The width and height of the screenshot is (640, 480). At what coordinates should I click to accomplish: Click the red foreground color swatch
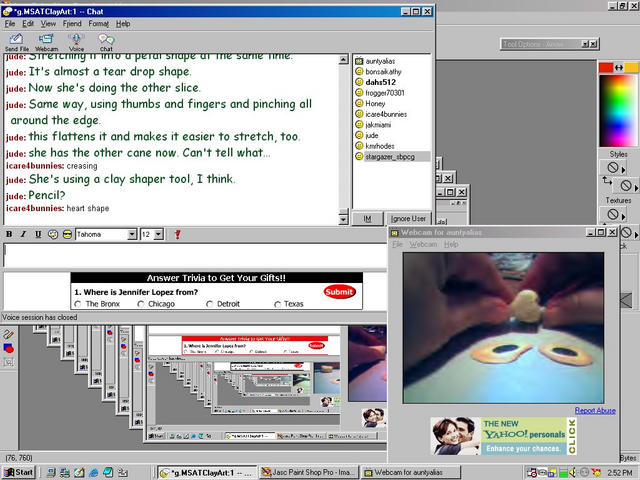pyautogui.click(x=606, y=68)
